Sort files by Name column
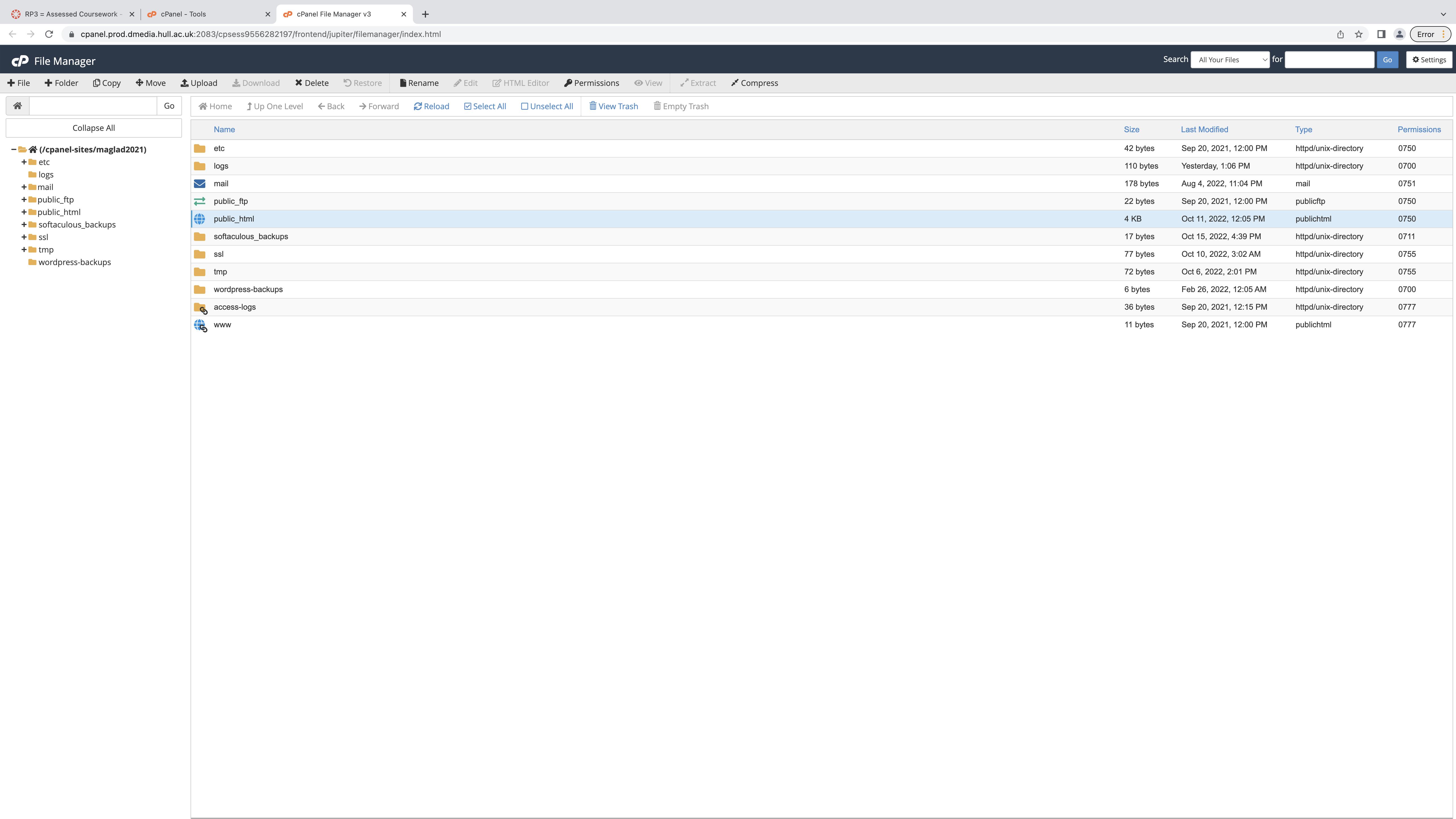1456x819 pixels. [224, 129]
